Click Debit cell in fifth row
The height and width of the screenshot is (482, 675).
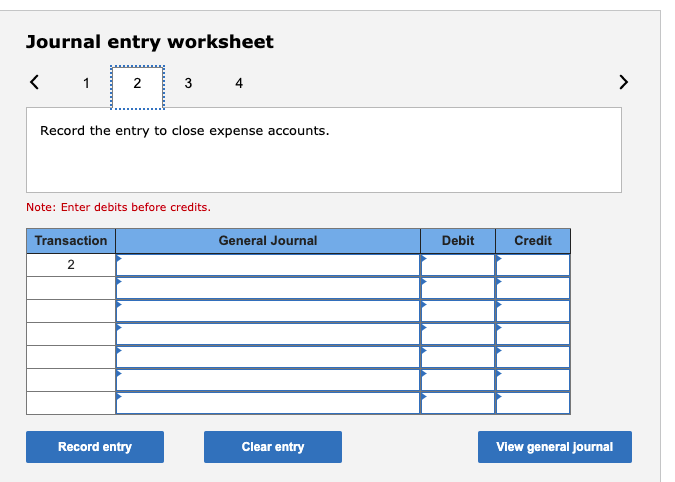pos(458,357)
